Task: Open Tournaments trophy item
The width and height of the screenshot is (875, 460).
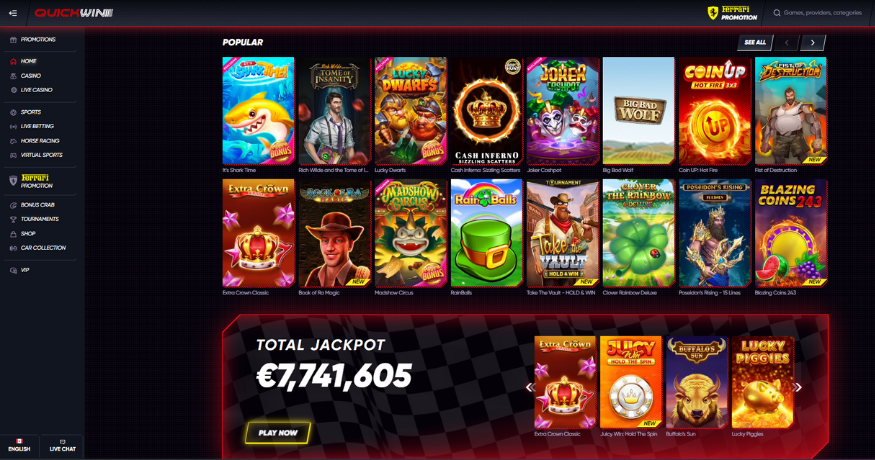Action: [39, 219]
